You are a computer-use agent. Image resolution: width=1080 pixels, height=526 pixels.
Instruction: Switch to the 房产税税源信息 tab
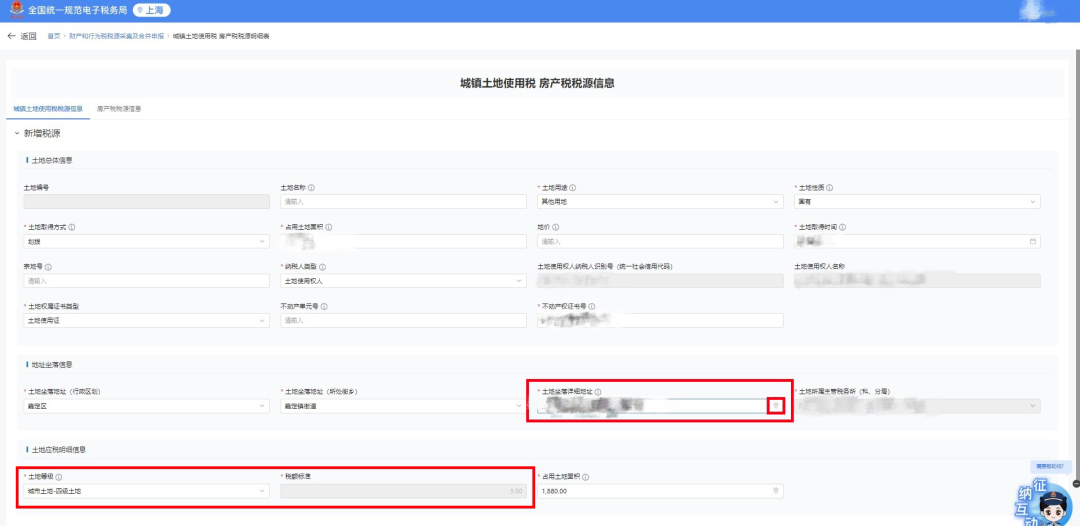[119, 108]
